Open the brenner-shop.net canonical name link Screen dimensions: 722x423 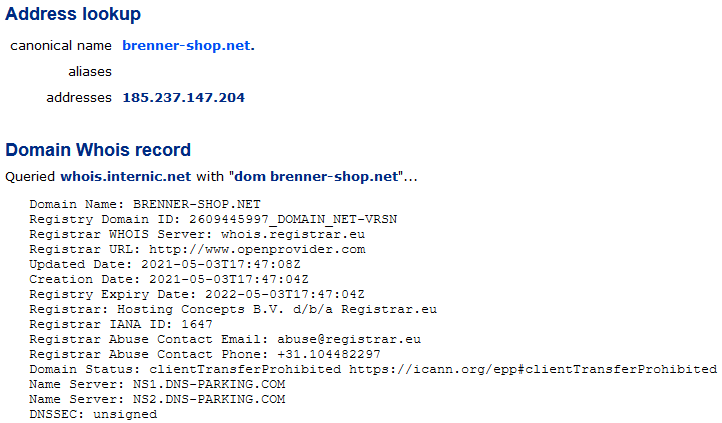pyautogui.click(x=188, y=46)
